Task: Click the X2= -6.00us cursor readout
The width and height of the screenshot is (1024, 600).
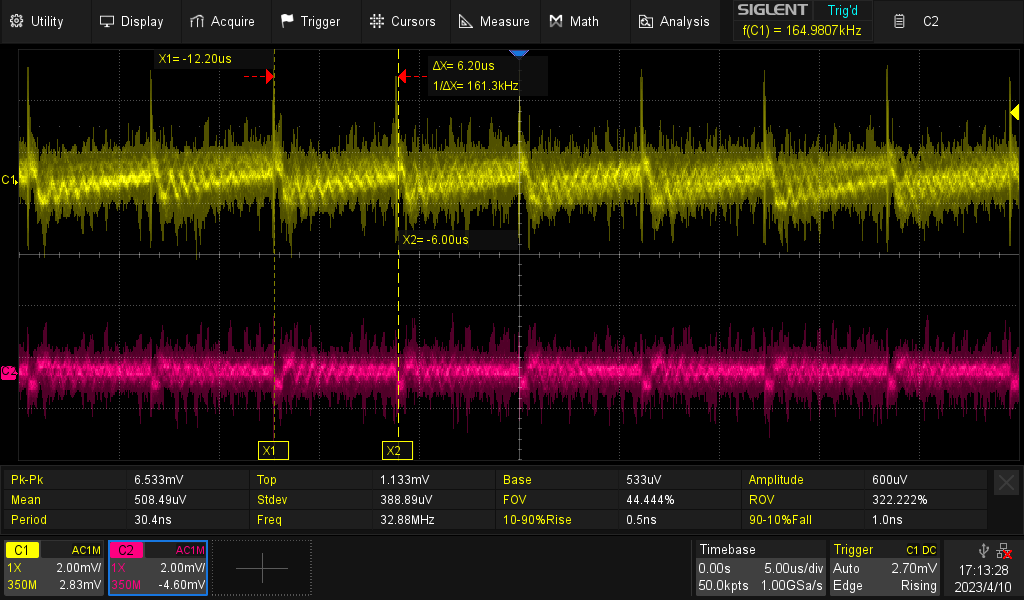Action: click(x=436, y=240)
